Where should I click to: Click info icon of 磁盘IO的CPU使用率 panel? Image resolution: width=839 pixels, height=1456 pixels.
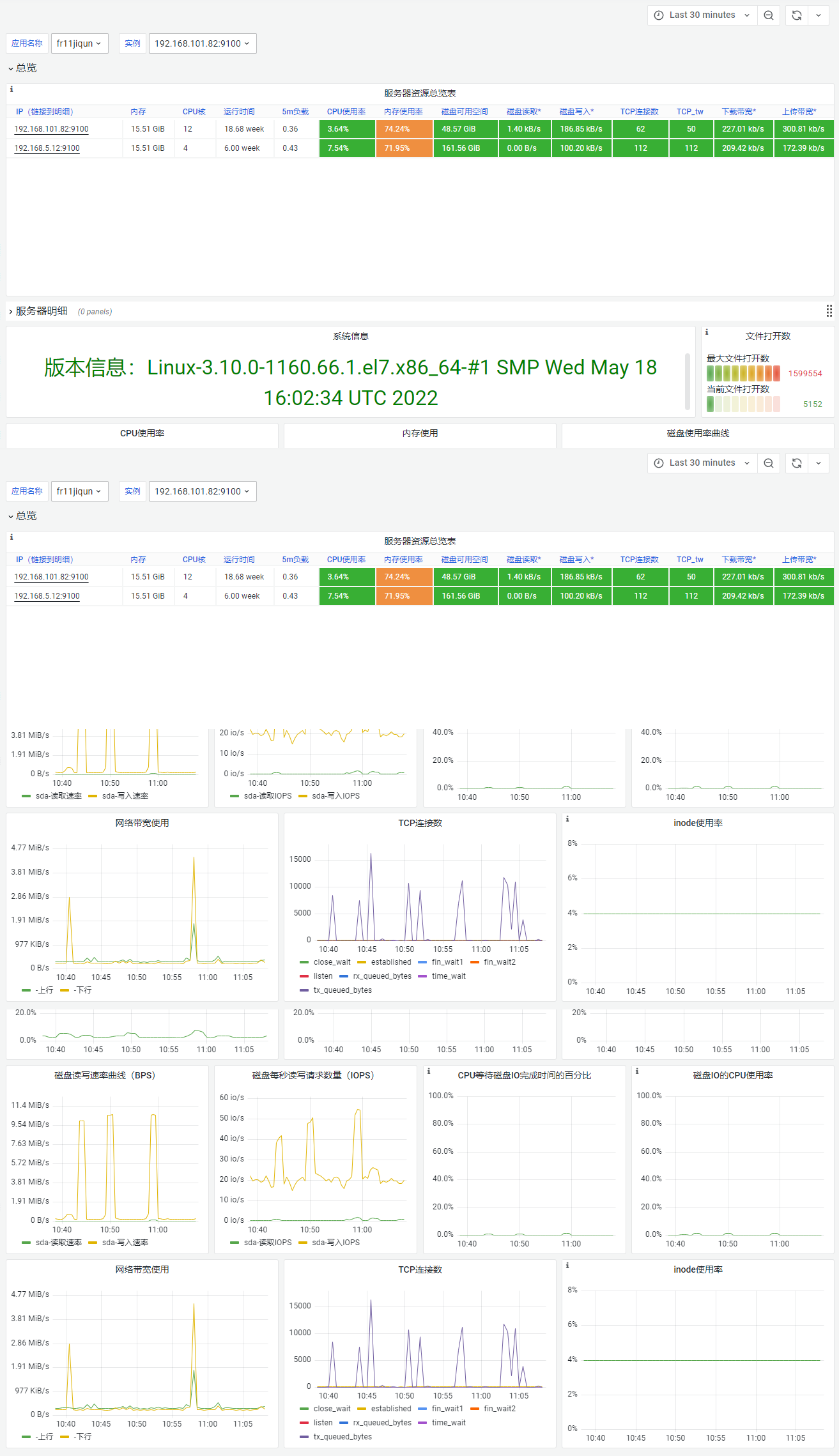pyautogui.click(x=637, y=1071)
